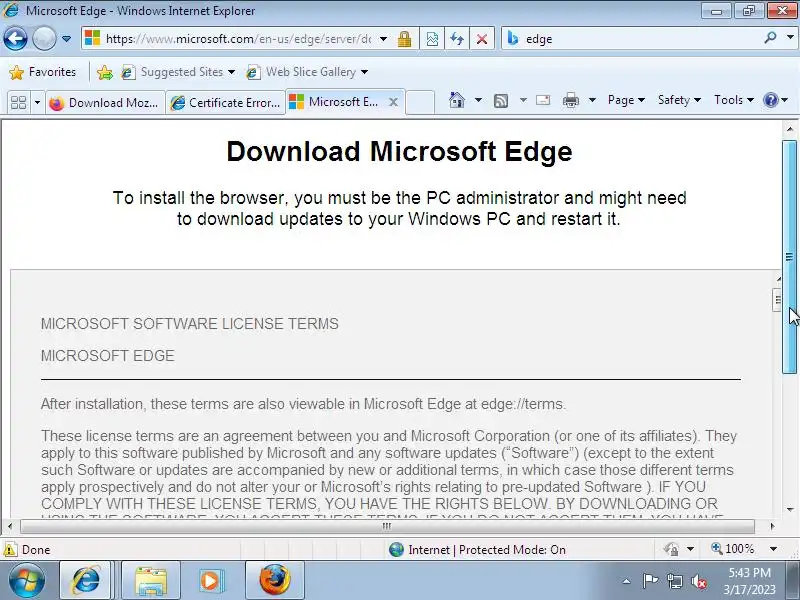Refresh the page with the Refresh icon

[457, 39]
